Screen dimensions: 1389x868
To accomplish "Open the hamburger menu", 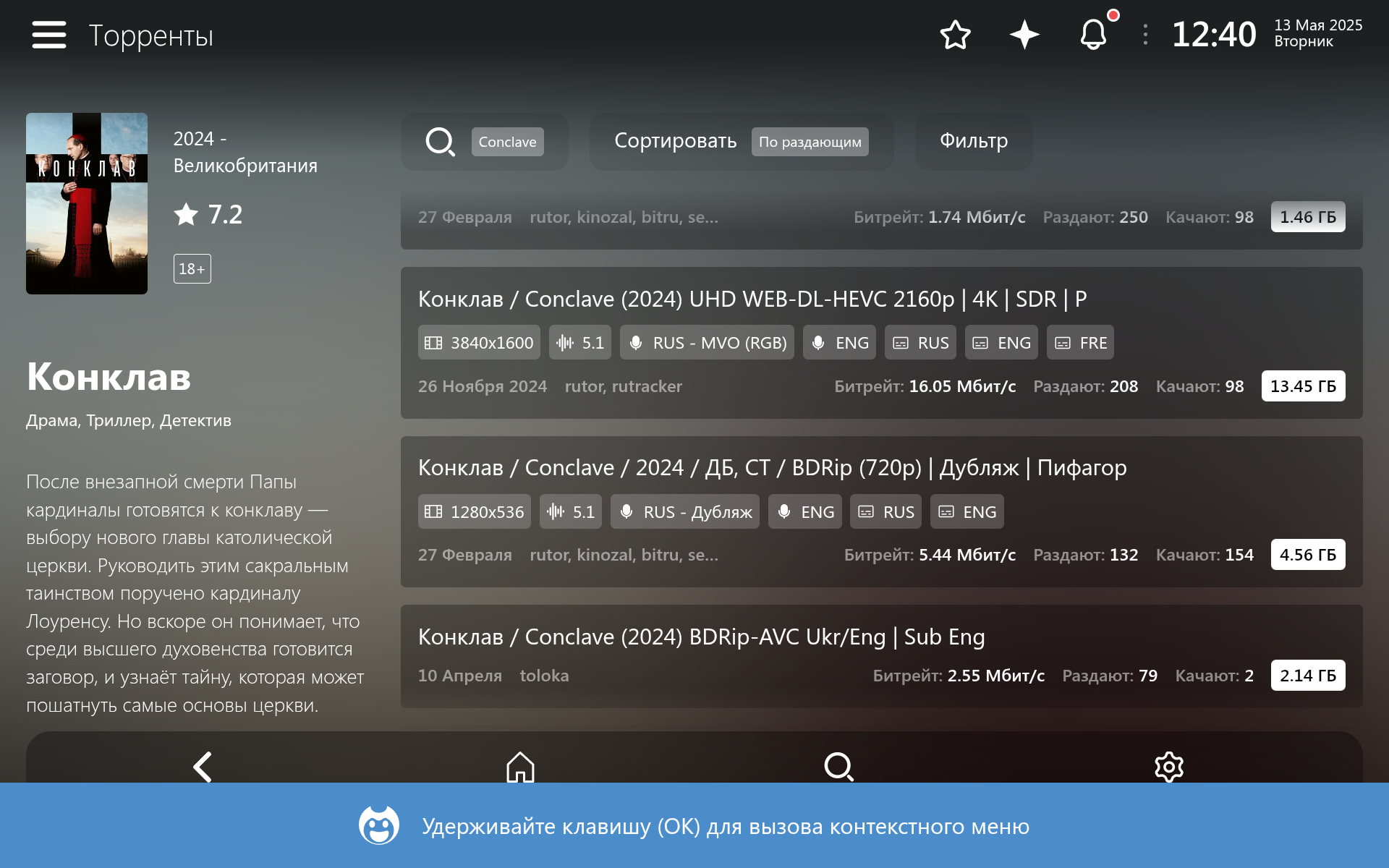I will coord(49,35).
